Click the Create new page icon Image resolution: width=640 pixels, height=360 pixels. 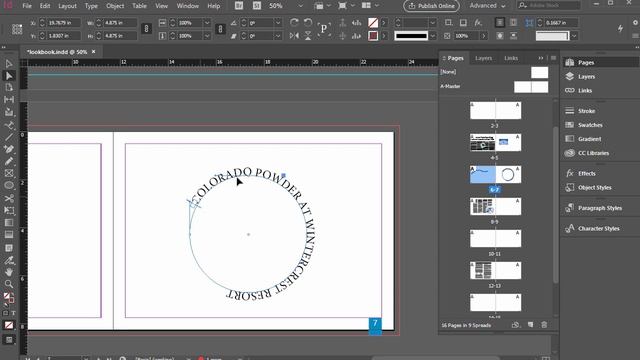[530, 325]
